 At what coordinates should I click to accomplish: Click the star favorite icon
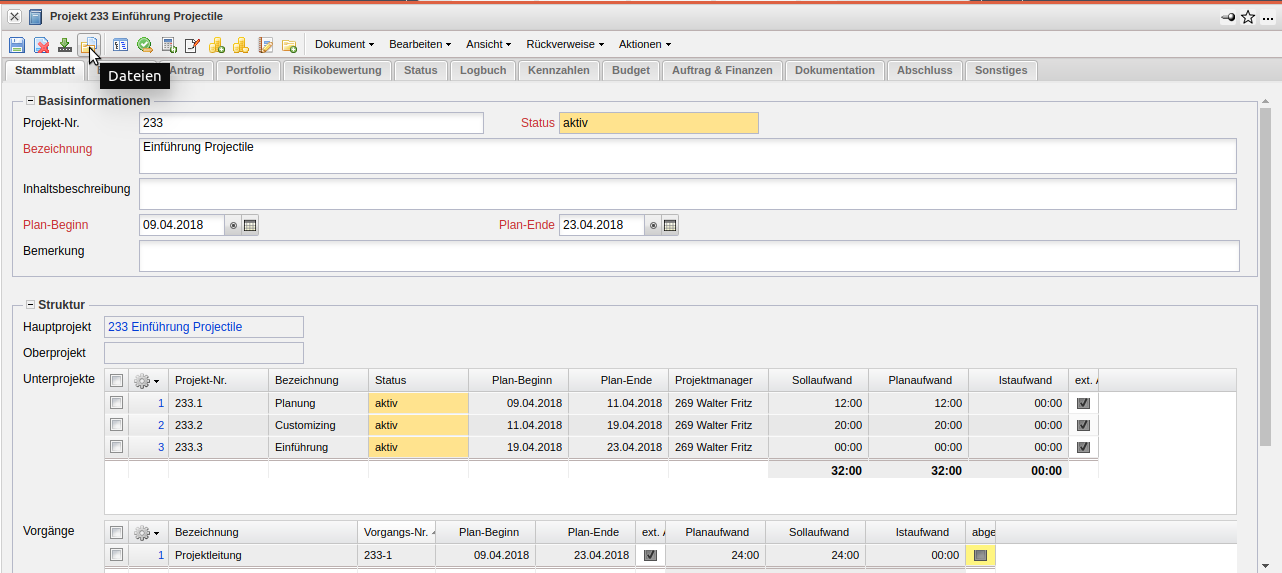tap(1248, 17)
